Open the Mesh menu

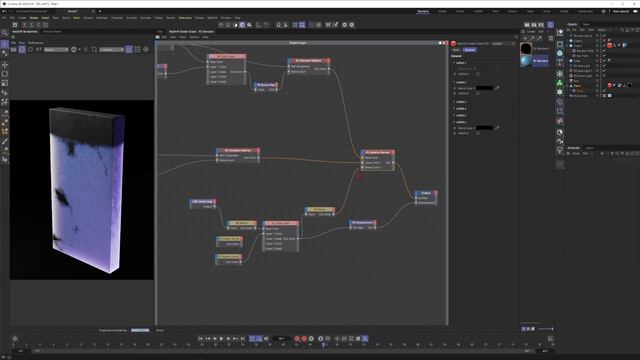tap(76, 18)
